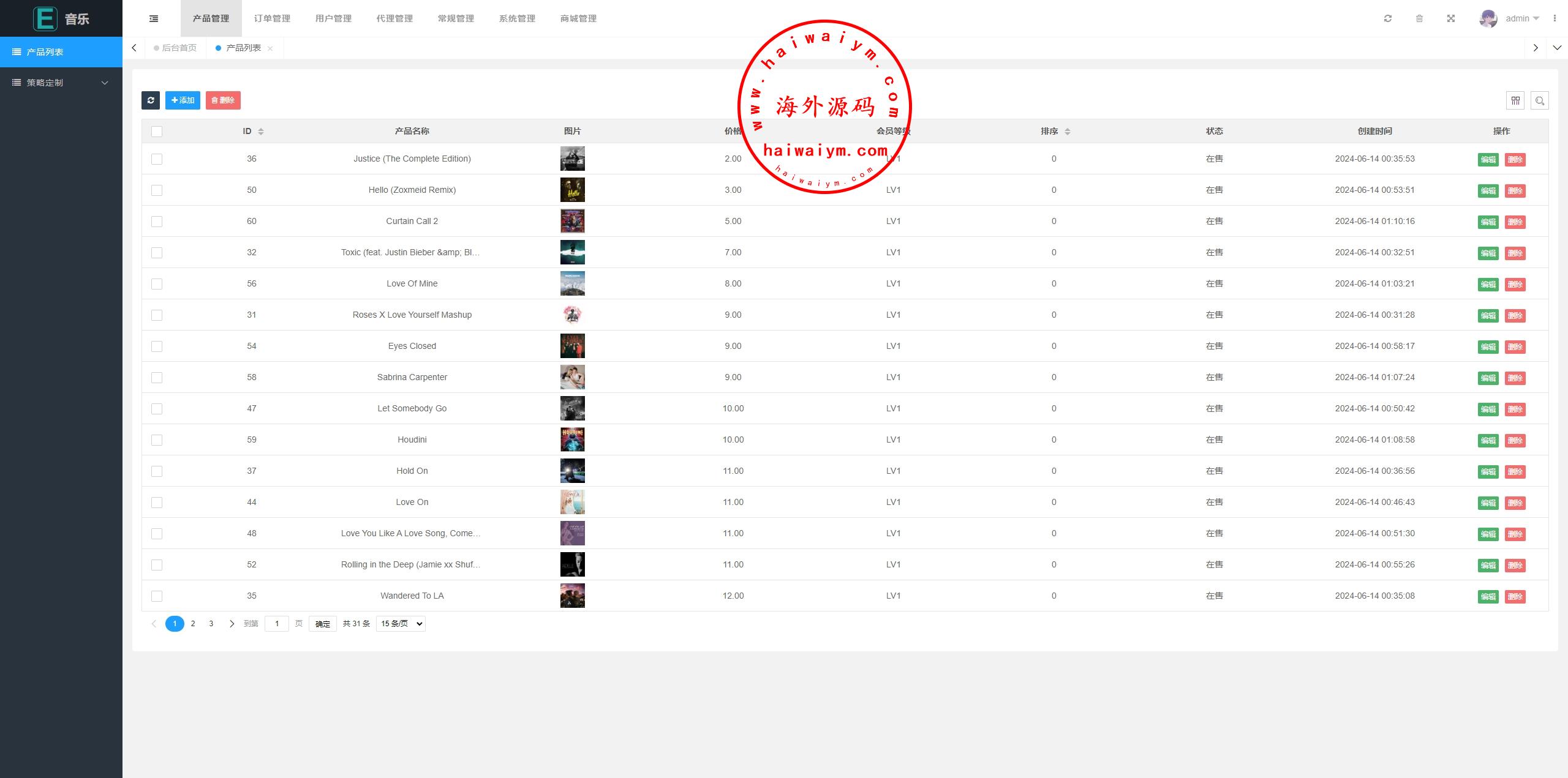Open the 15 条/页 page size dropdown
Viewport: 1568px width, 778px height.
click(x=401, y=624)
